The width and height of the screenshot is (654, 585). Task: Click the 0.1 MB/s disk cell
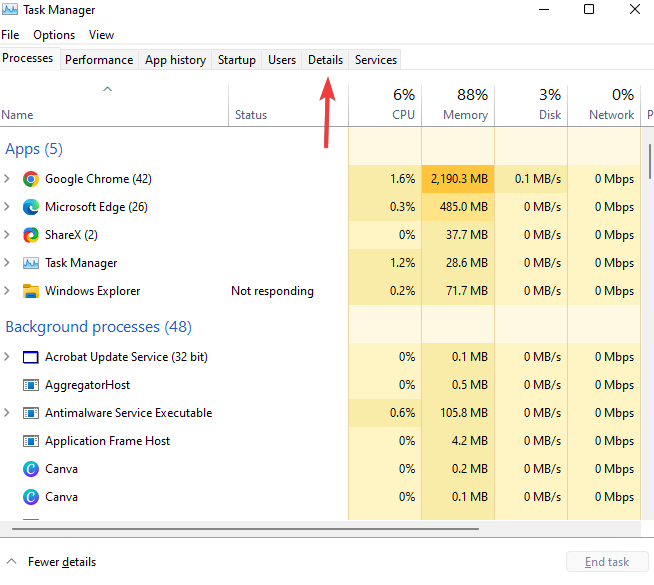531,179
